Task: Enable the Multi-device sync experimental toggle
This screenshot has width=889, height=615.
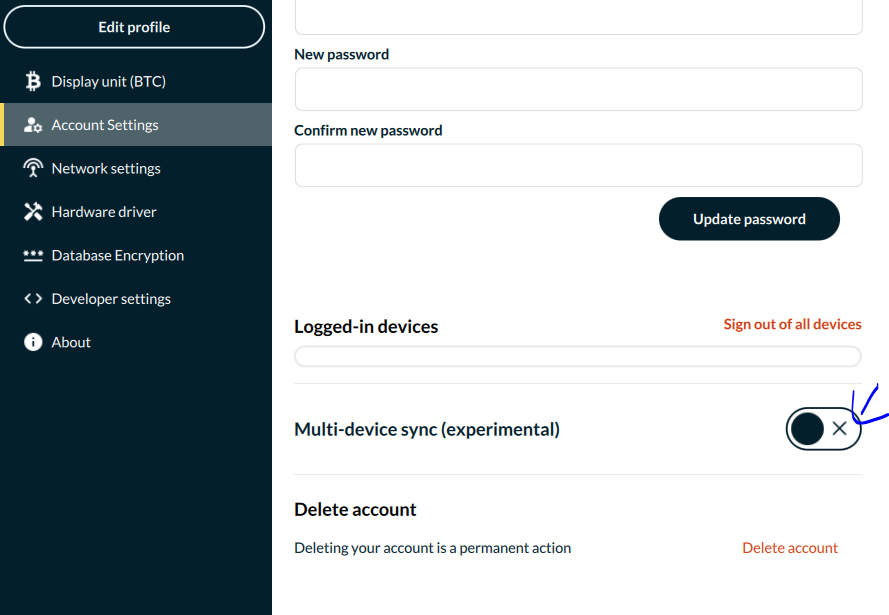Action: tap(823, 428)
